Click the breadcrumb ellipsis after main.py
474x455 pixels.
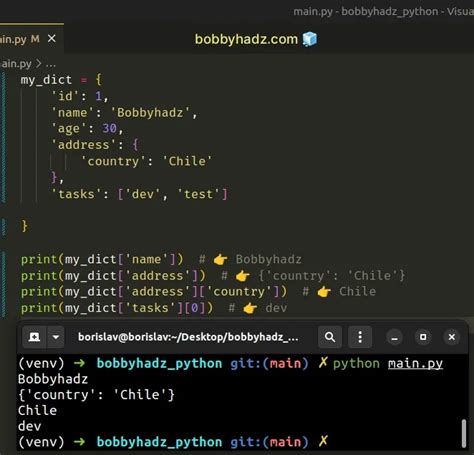point(51,64)
